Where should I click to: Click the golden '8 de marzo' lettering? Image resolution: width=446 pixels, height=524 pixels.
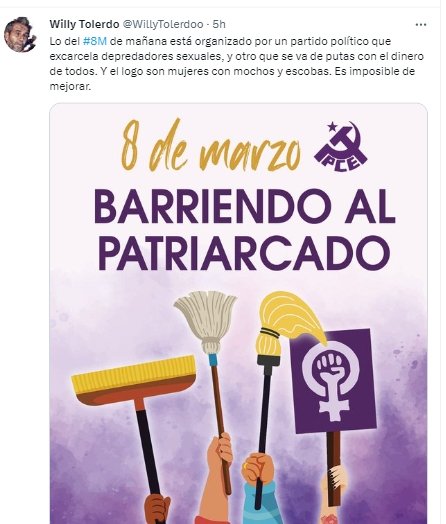tap(210, 146)
